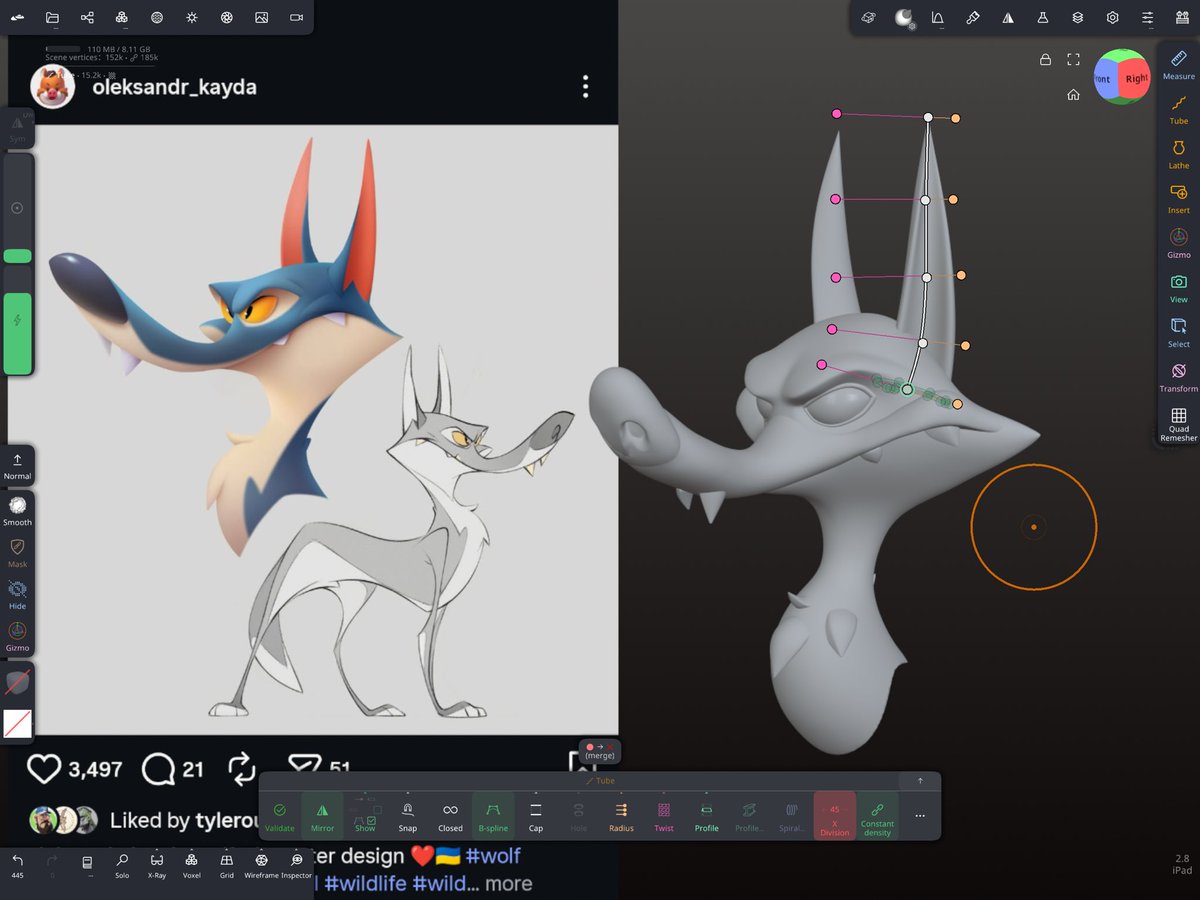This screenshot has width=1200, height=900.
Task: Open the white paint color swatch
Action: [x=17, y=724]
